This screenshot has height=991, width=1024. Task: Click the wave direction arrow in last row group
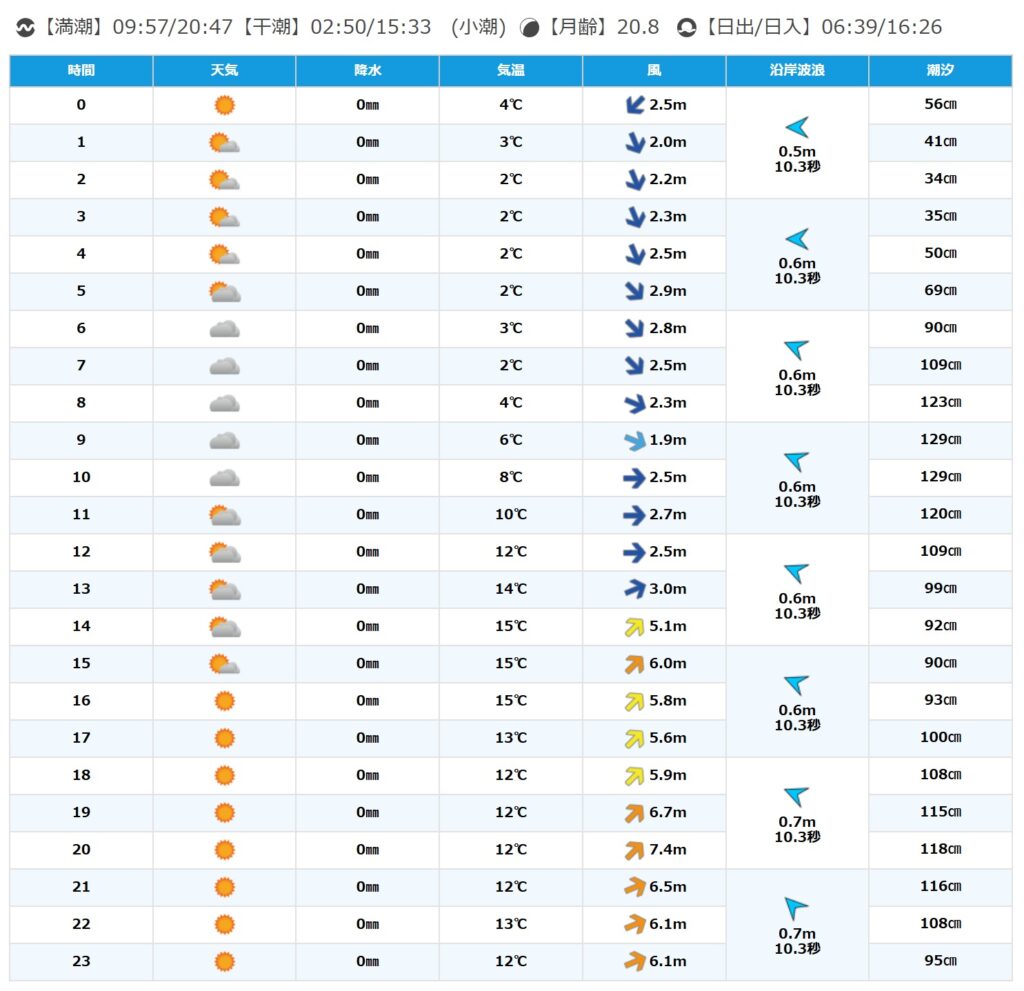(x=797, y=909)
